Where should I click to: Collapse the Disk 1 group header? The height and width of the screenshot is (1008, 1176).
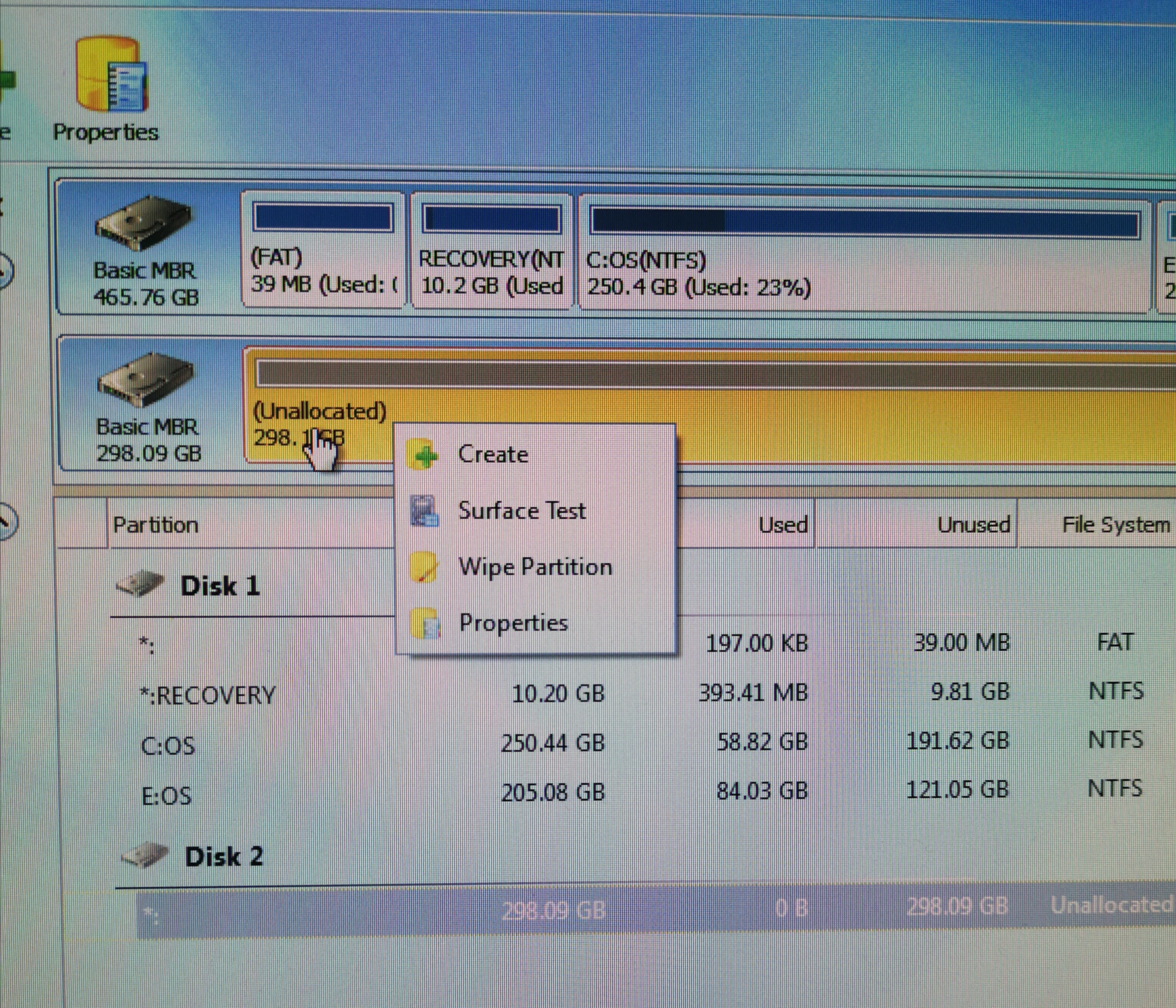(220, 586)
